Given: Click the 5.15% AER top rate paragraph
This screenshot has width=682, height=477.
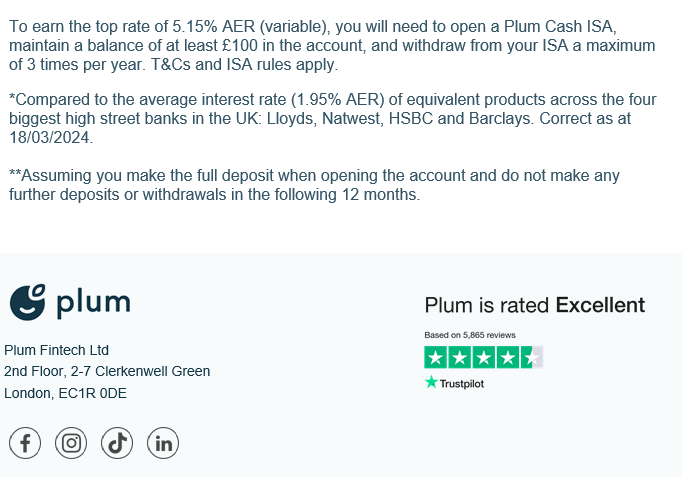Looking at the screenshot, I should 332,45.
